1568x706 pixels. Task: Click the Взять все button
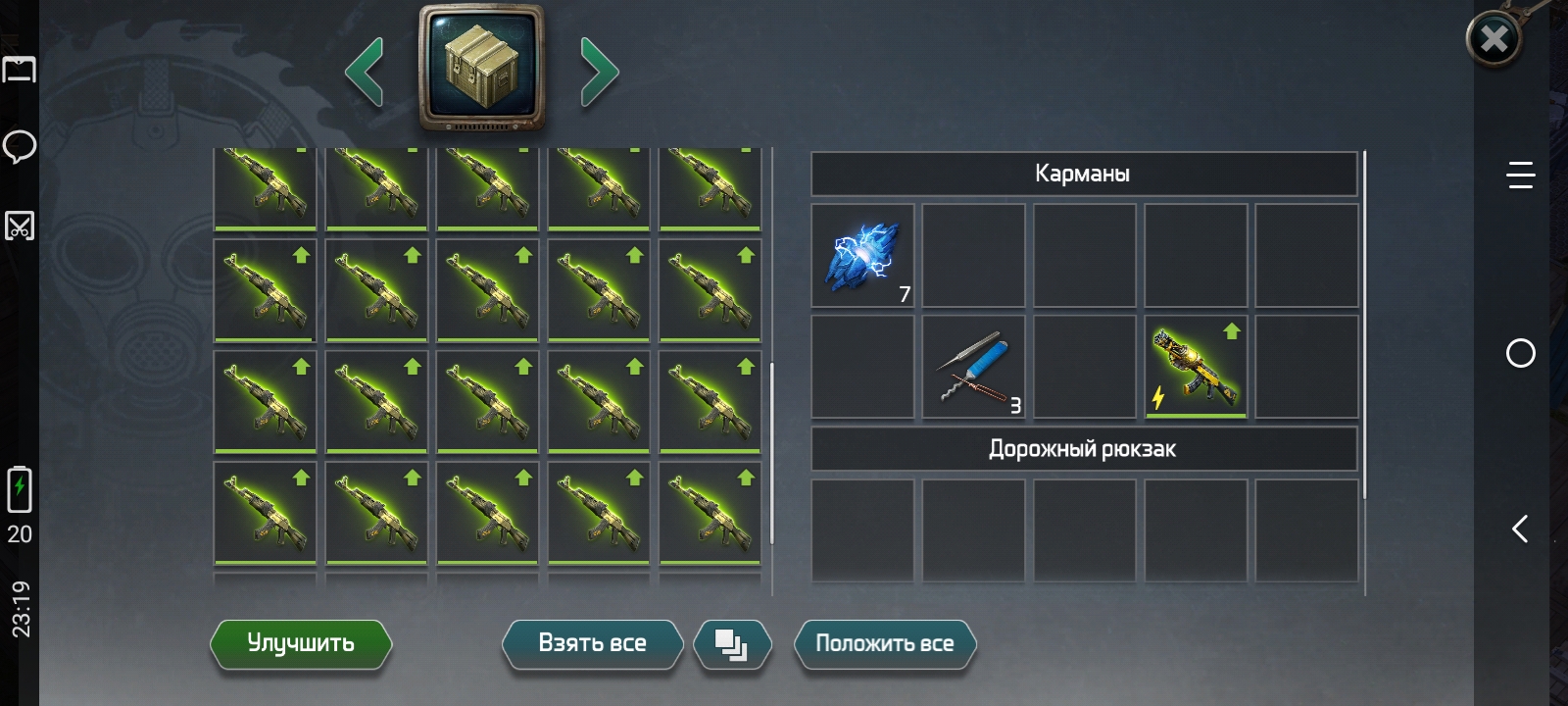coord(592,644)
